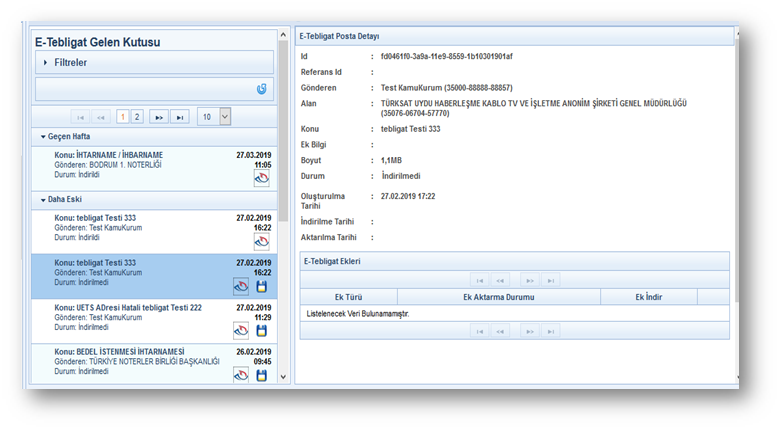The image size is (781, 431).
Task: Download BEDEL İSTENMESİ İHTARNAMESİ with the disk icon
Action: click(x=262, y=375)
